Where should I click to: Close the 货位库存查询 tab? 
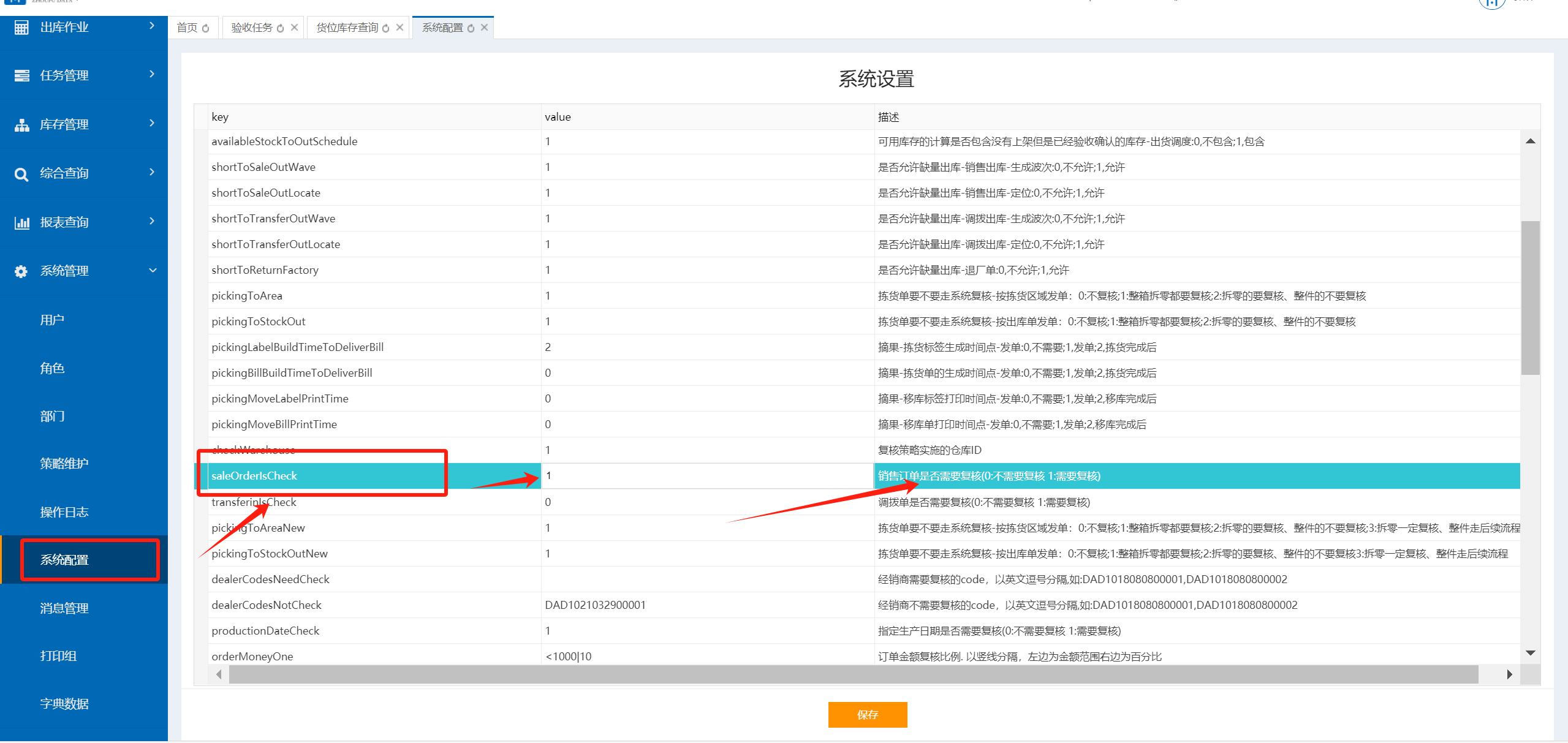click(400, 28)
